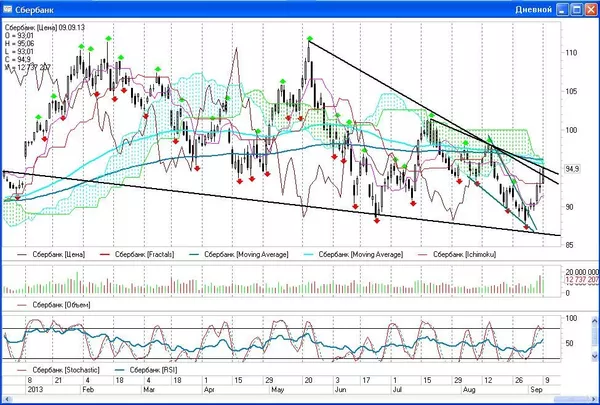This screenshot has height=405, width=600.
Task: Click the date label 26 on time axis
Action: [x=518, y=380]
